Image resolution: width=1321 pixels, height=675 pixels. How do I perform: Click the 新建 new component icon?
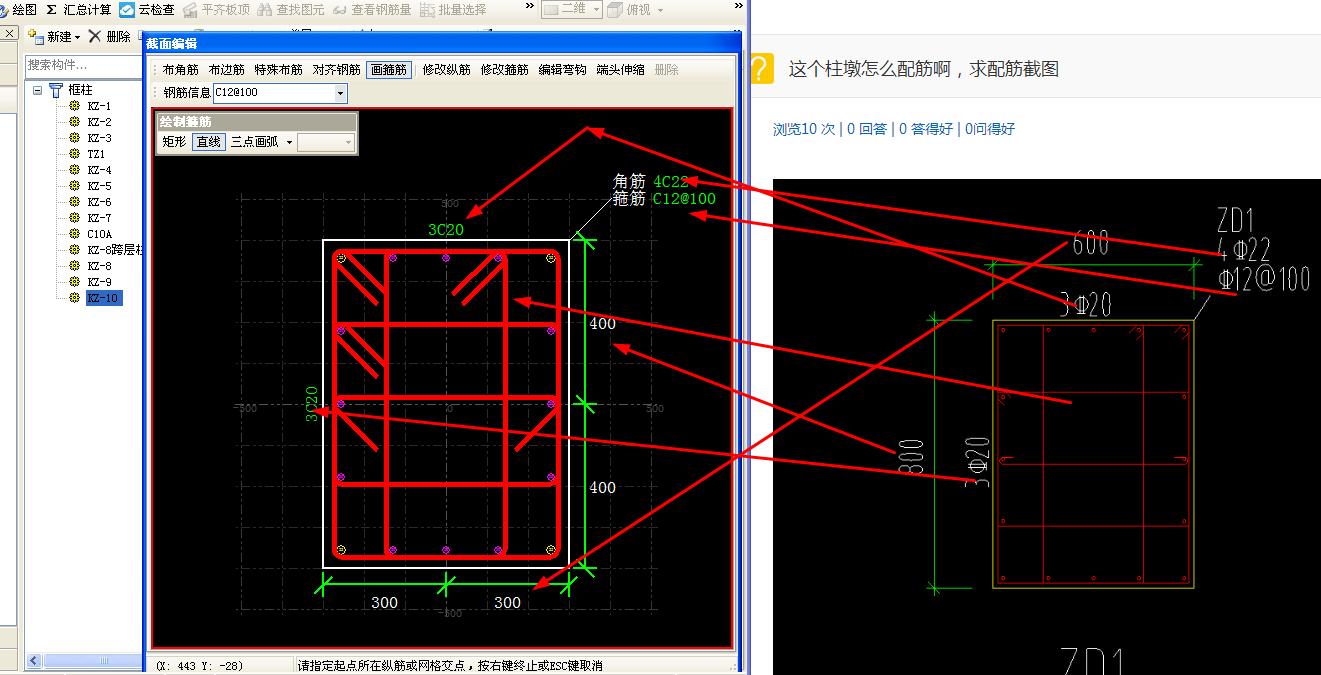(36, 36)
